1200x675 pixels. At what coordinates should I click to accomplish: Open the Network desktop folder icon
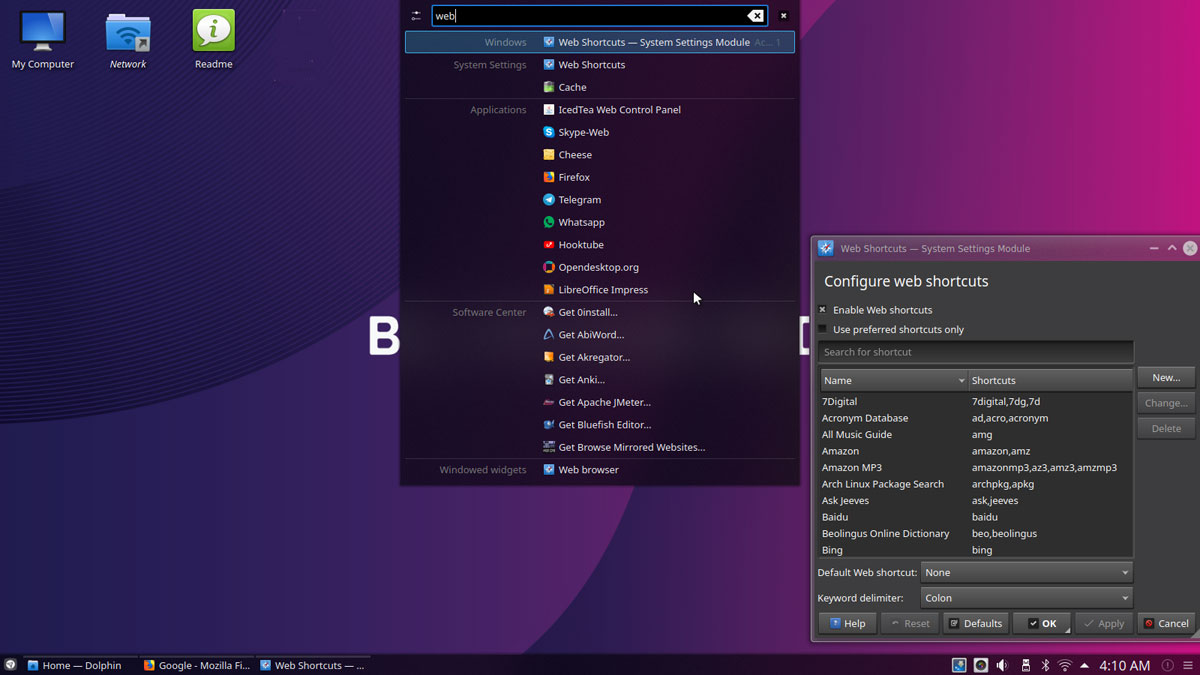(x=128, y=40)
